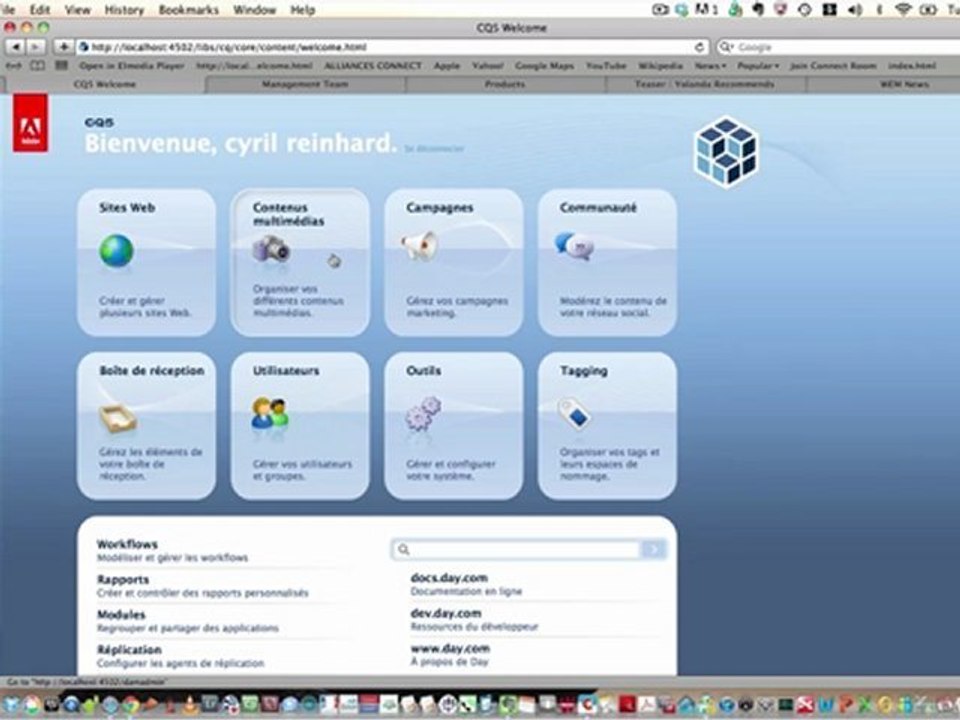Open the Tagging tag icon
This screenshot has height=720, width=960.
click(574, 413)
